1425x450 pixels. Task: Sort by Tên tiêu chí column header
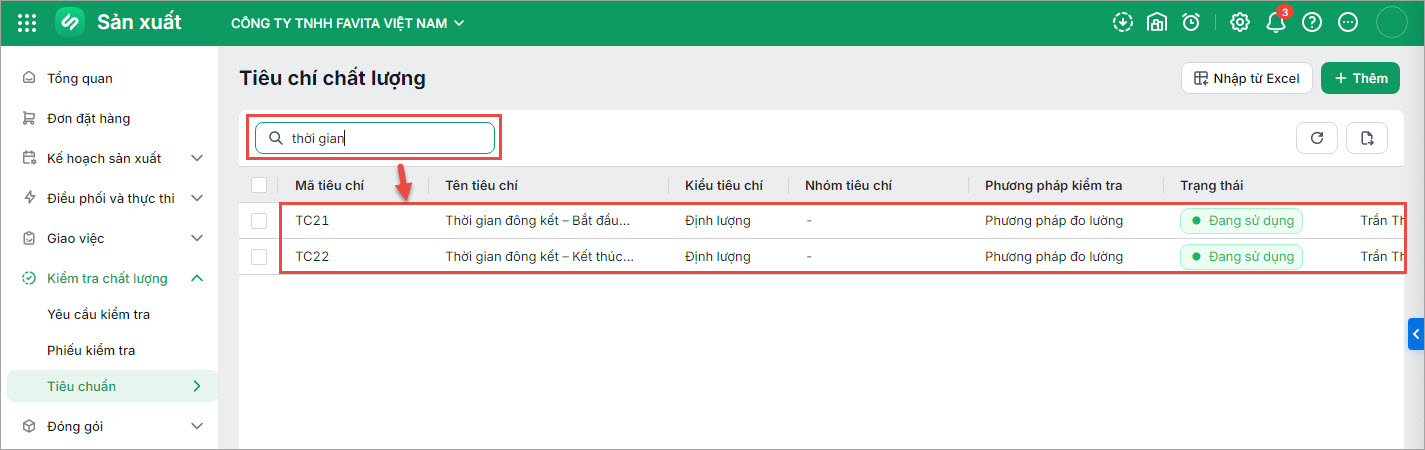click(481, 185)
